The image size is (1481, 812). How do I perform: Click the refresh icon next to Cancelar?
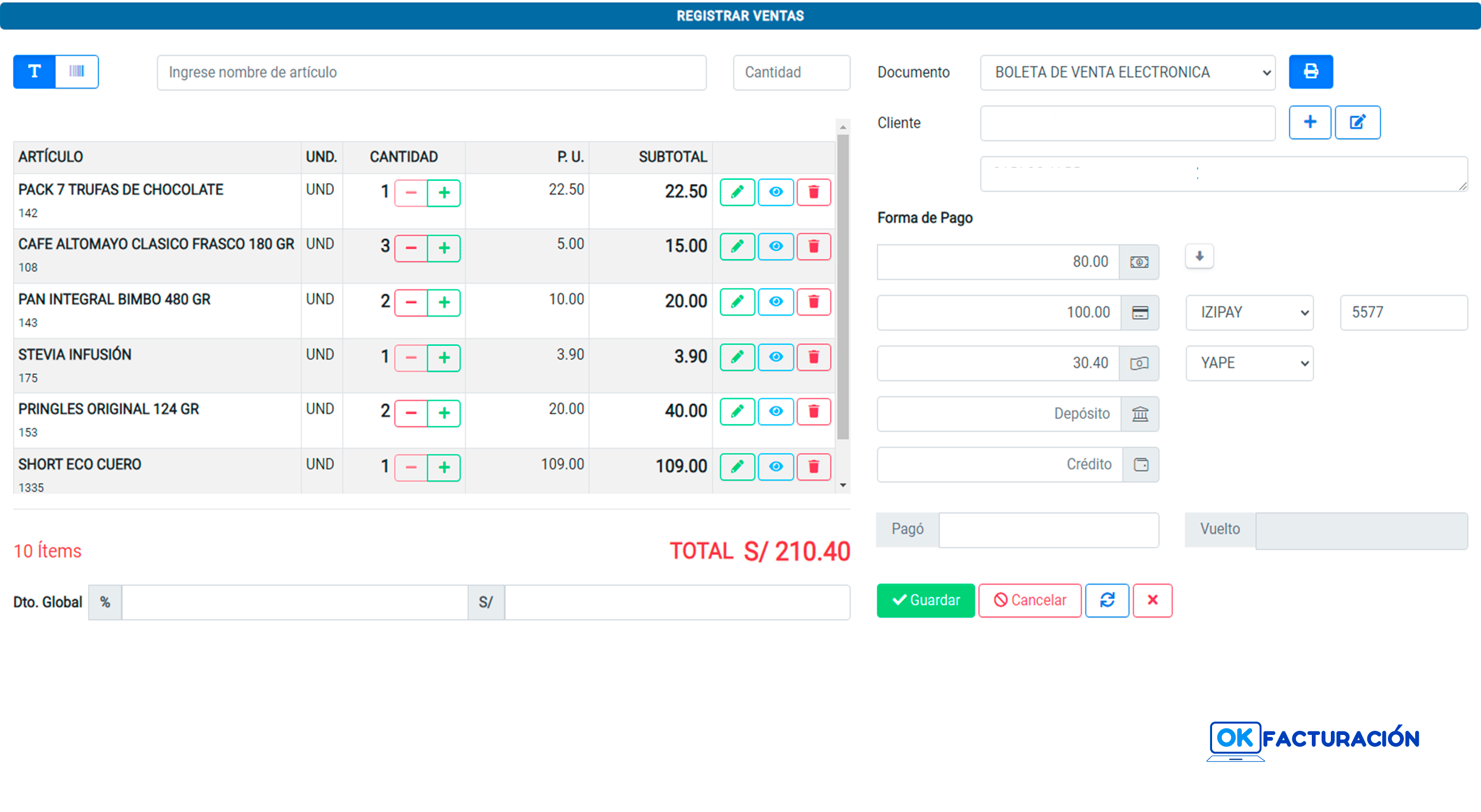tap(1107, 600)
